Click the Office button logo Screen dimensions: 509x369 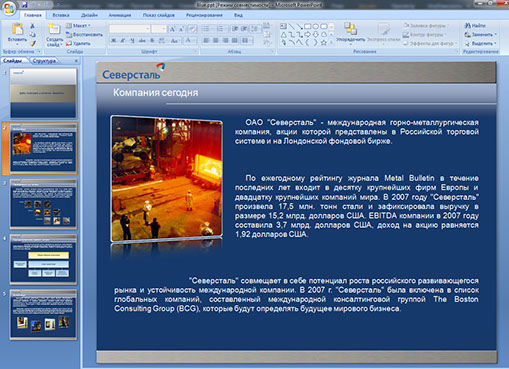tap(9, 8)
